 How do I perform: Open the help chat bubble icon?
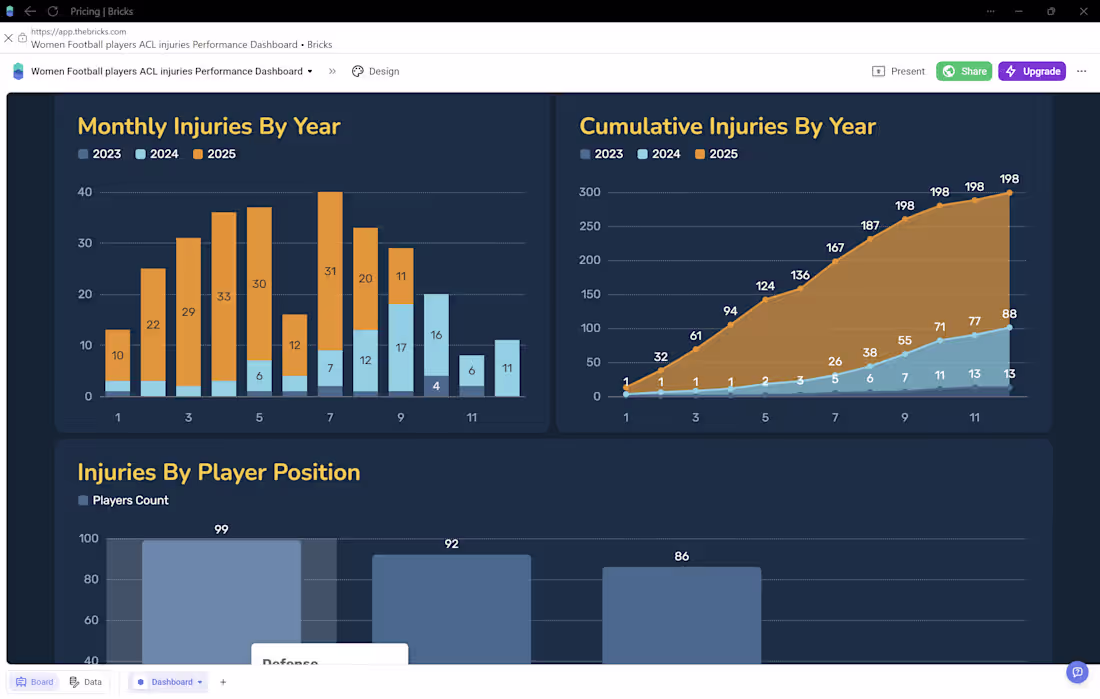click(x=1078, y=672)
